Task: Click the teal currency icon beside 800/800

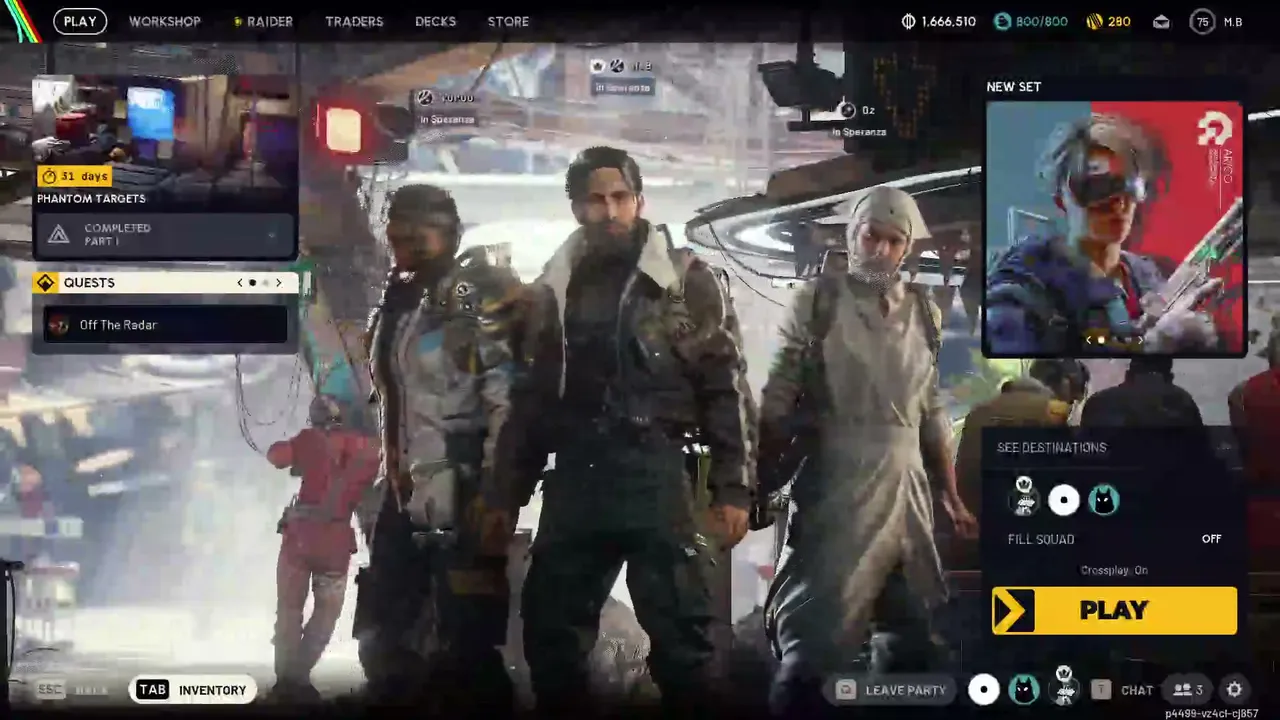Action: click(x=1002, y=21)
